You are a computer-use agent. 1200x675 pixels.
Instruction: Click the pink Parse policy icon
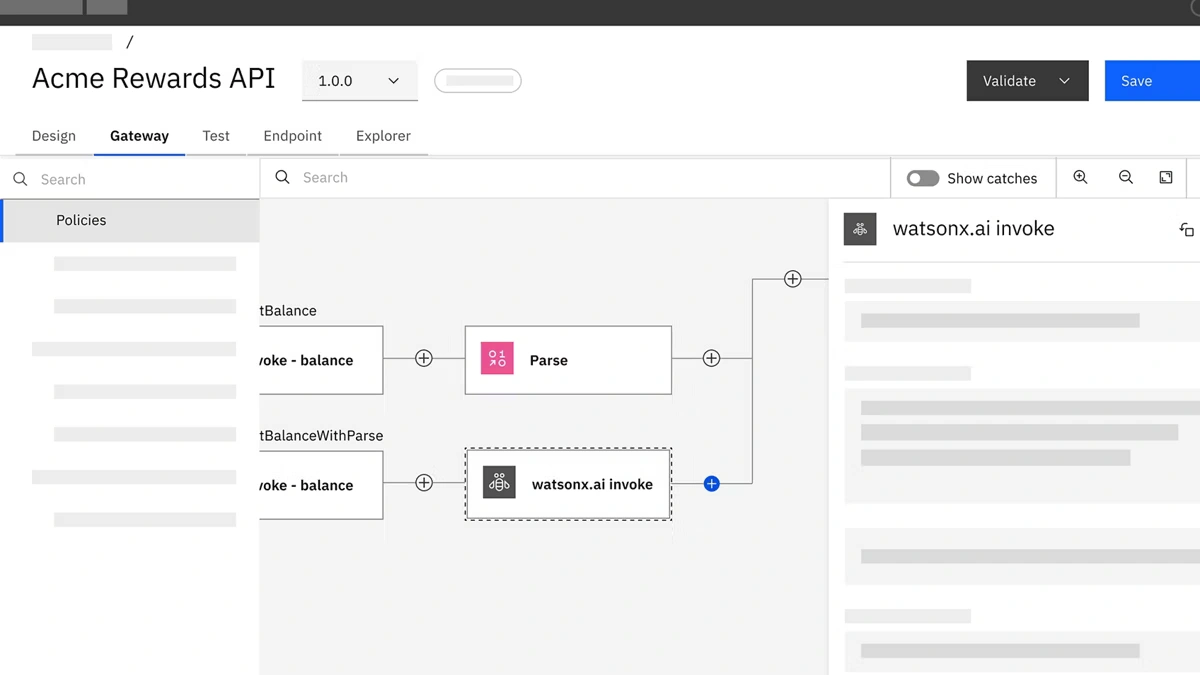tap(497, 359)
